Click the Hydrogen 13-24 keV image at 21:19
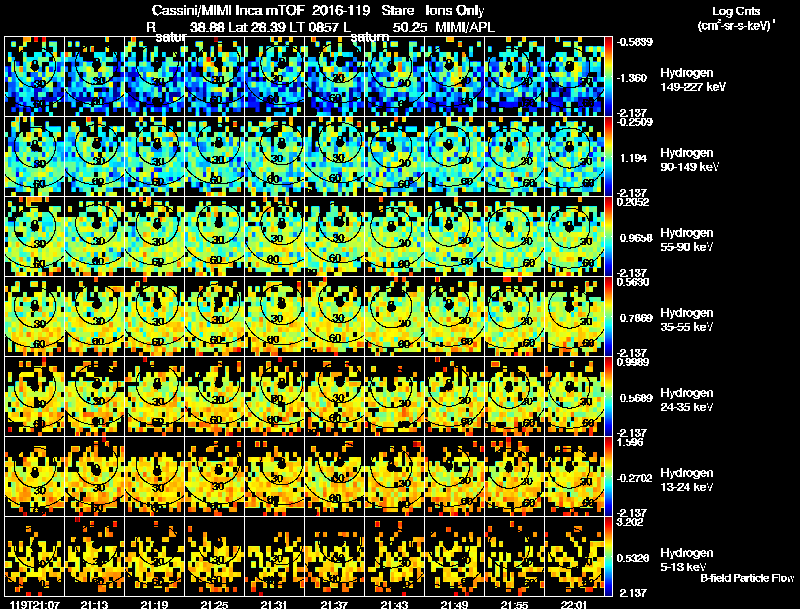800x609 pixels. click(155, 476)
